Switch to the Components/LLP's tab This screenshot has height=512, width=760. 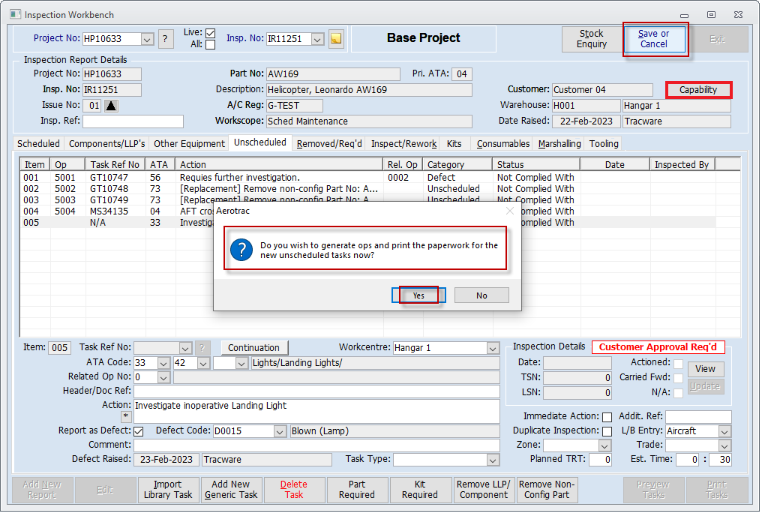107,144
